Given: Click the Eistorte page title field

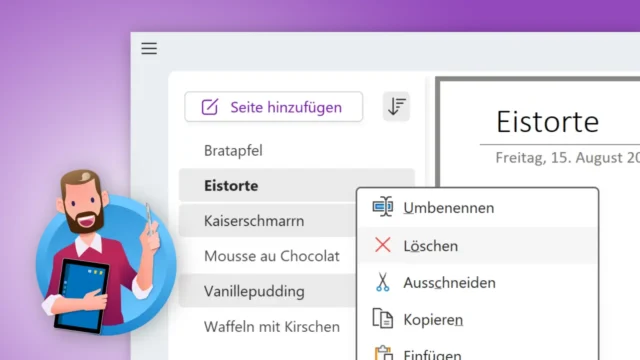Looking at the screenshot, I should point(547,122).
